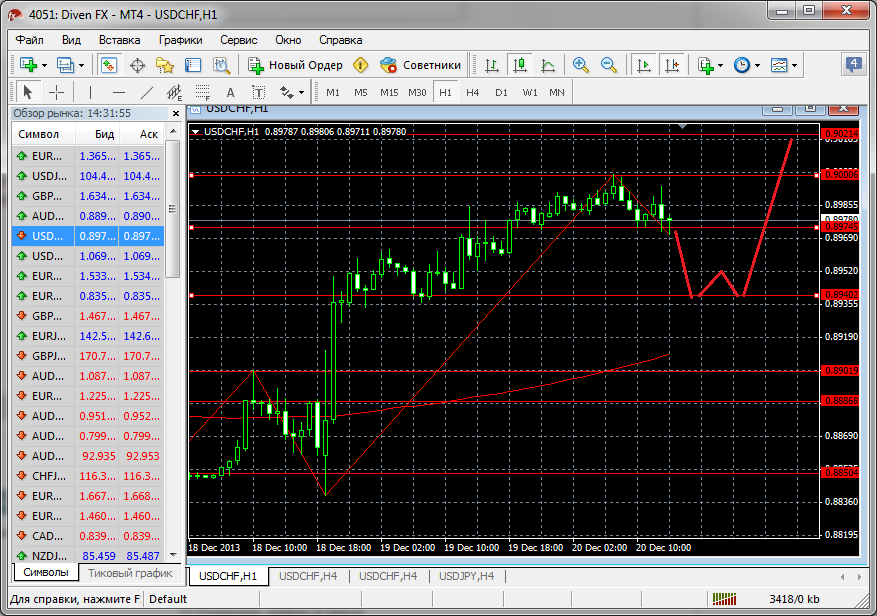Click the Market Watch vertical scrollbar thumb
Viewport: 877px width, 616px height.
coord(173,209)
